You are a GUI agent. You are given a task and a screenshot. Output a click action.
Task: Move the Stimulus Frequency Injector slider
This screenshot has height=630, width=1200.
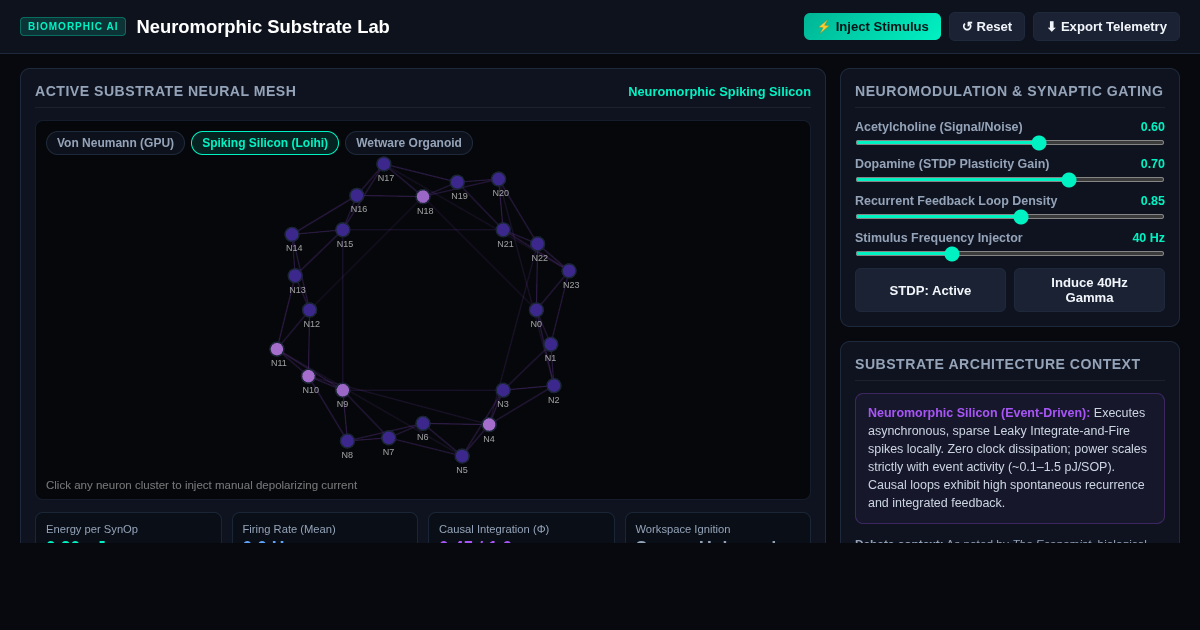pos(1010,253)
